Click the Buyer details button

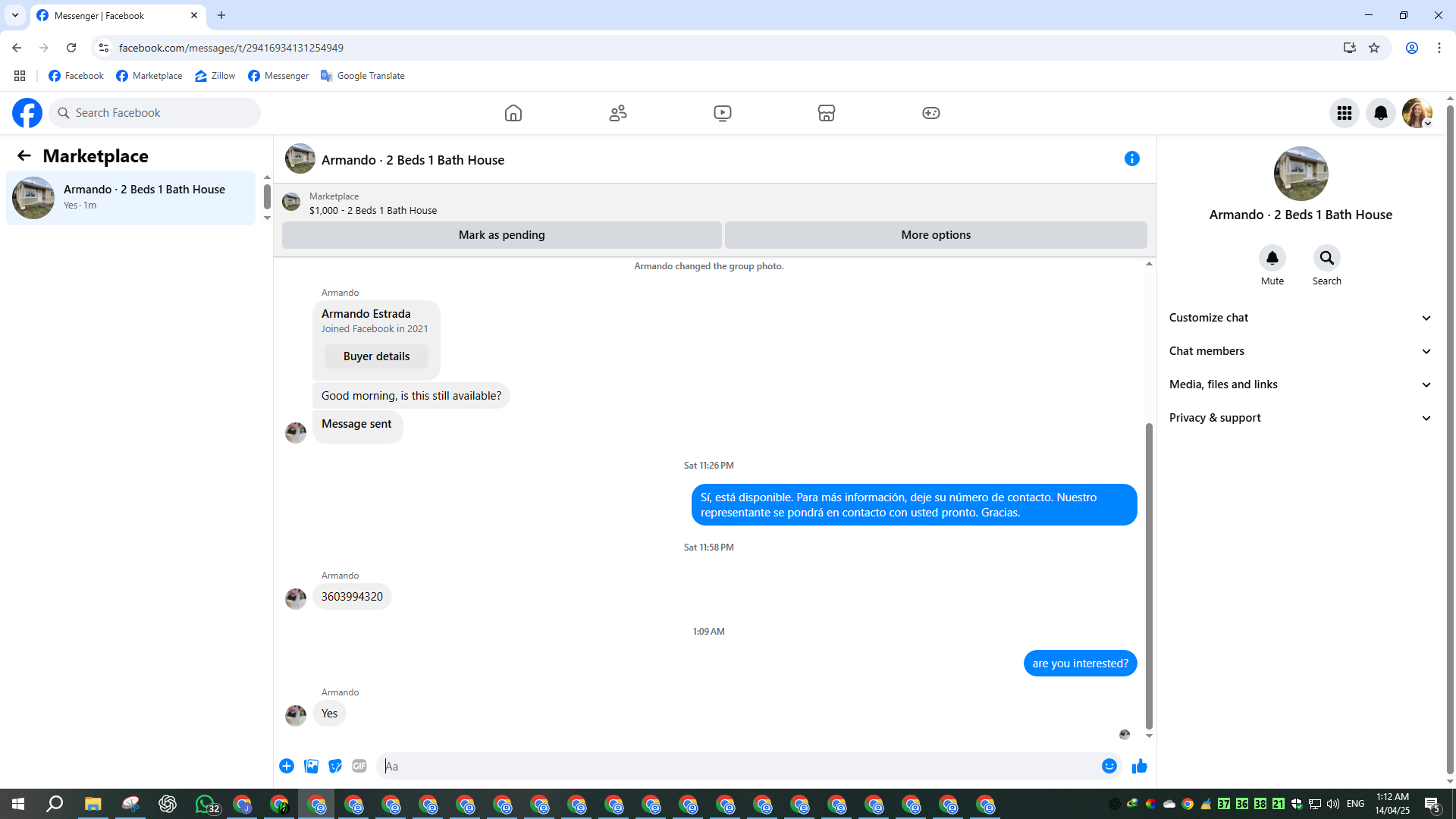pos(376,356)
